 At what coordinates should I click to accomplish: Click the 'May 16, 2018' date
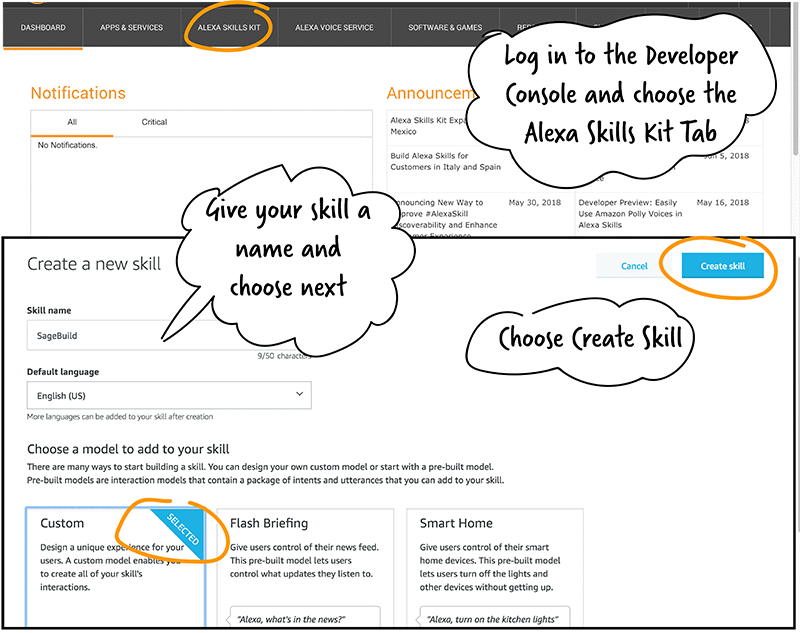tap(722, 202)
